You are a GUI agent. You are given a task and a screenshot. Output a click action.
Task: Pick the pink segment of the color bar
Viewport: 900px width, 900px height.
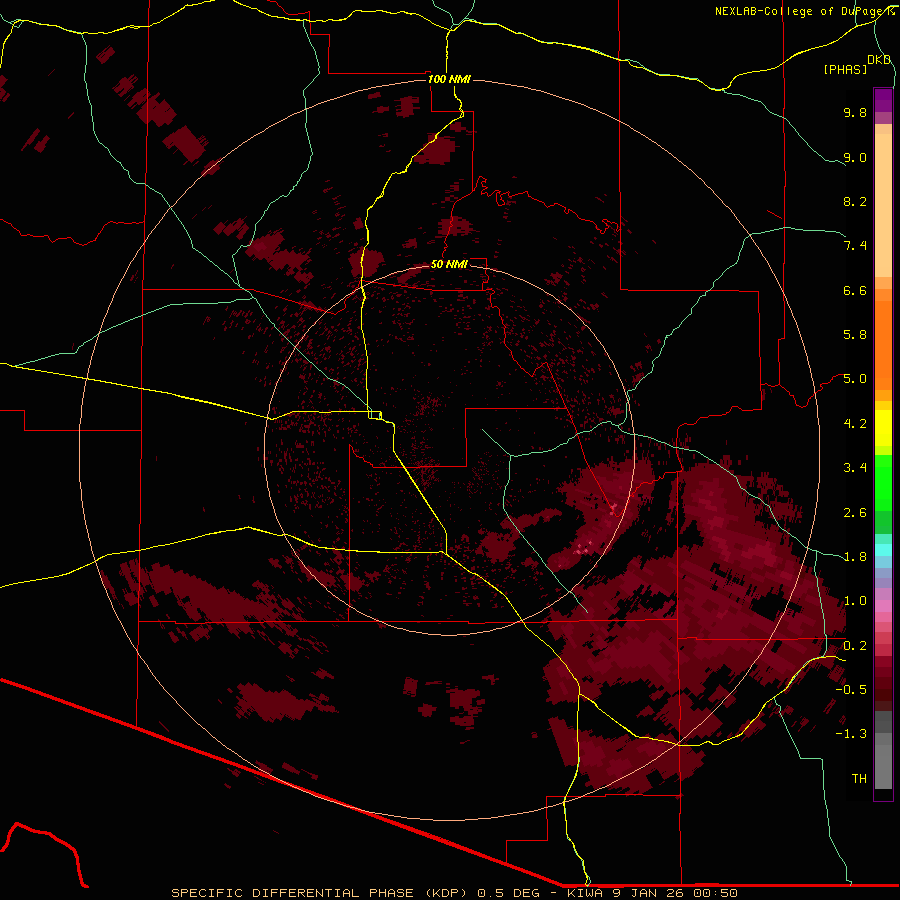[x=883, y=606]
